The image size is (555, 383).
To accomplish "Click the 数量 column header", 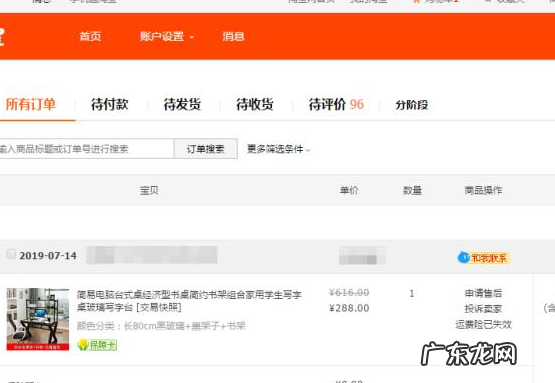I will [x=412, y=190].
